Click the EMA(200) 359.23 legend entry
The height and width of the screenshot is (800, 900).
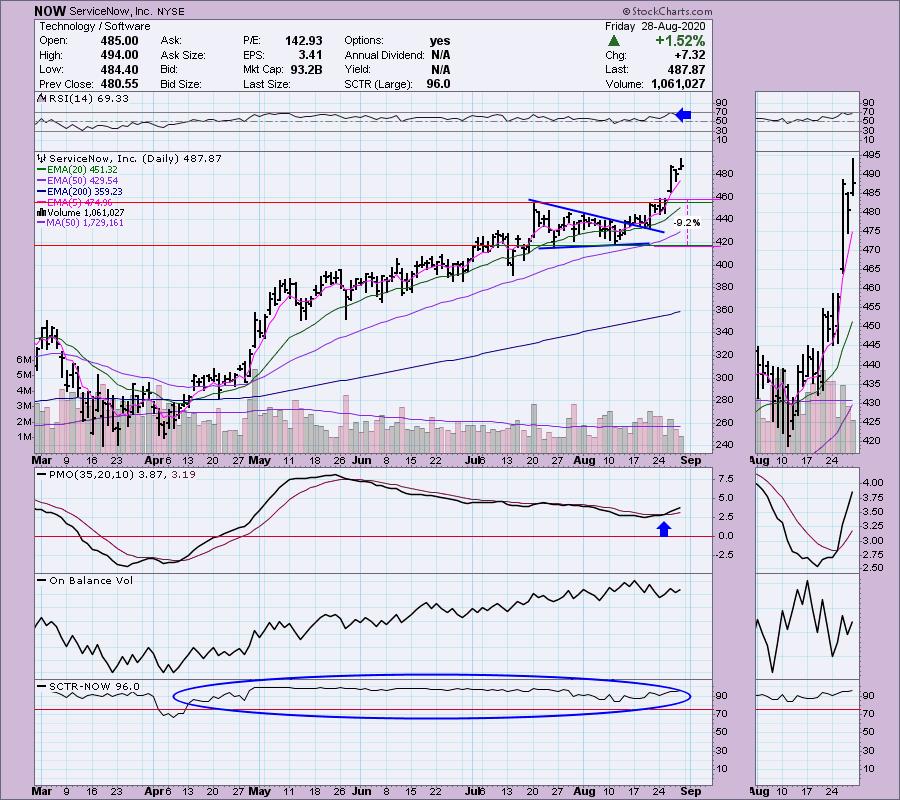(86, 192)
